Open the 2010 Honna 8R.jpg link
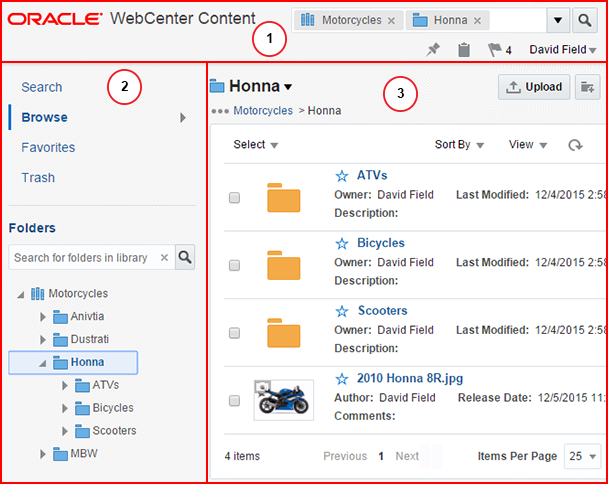 click(x=410, y=378)
